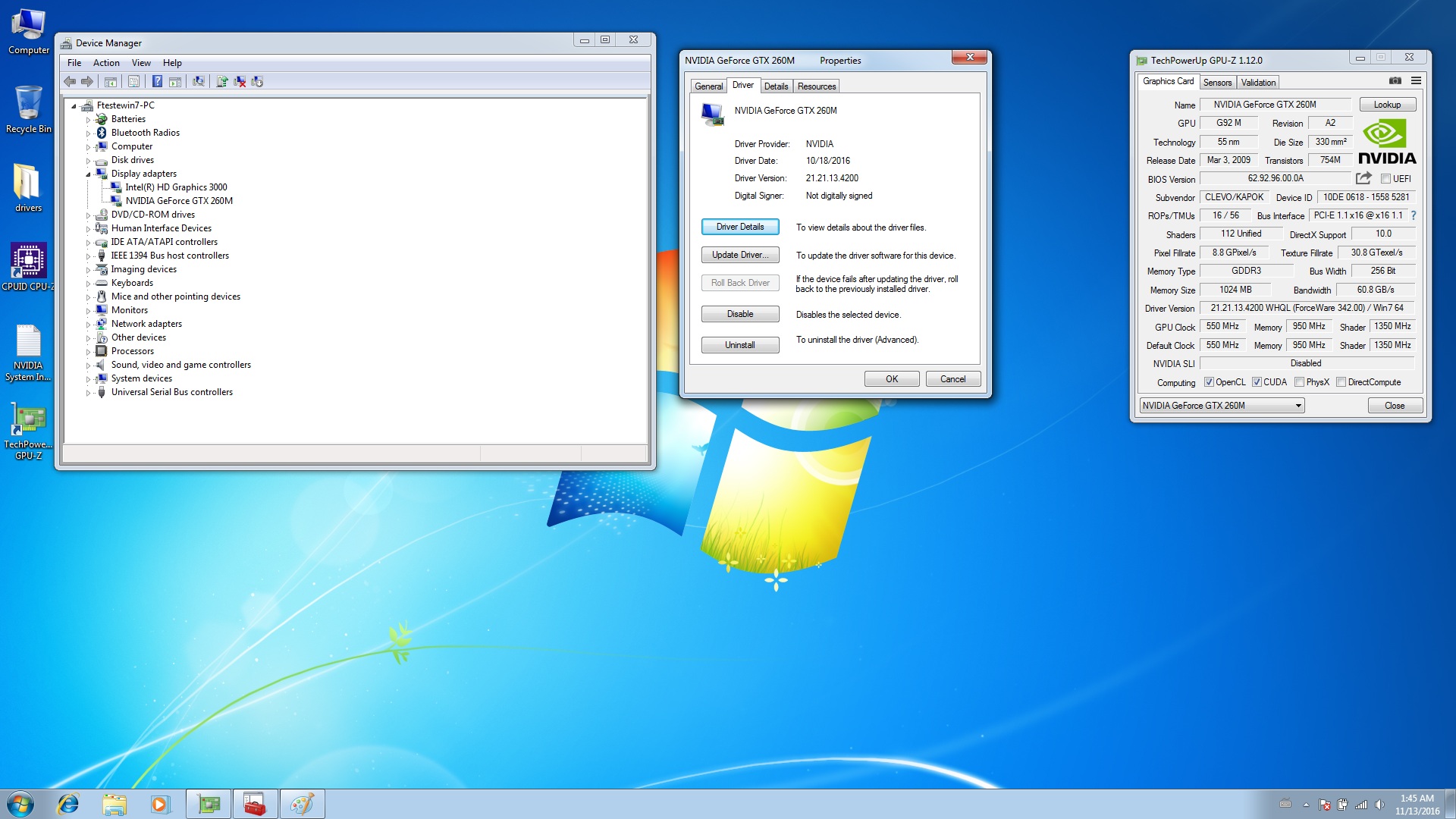Toggle the Show/Hide Console Tree toolbar icon
Viewport: 1456px width, 819px height.
(x=111, y=82)
